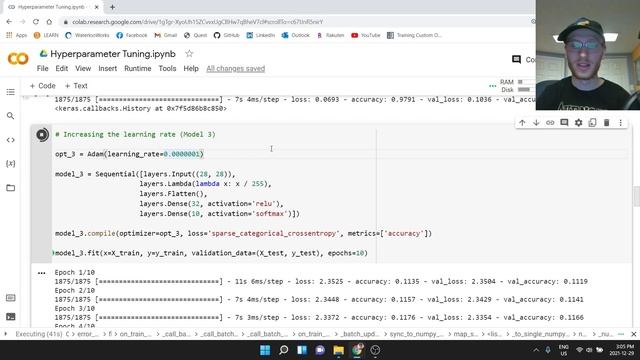Open the File menu
The image size is (640, 360).
click(x=42, y=69)
